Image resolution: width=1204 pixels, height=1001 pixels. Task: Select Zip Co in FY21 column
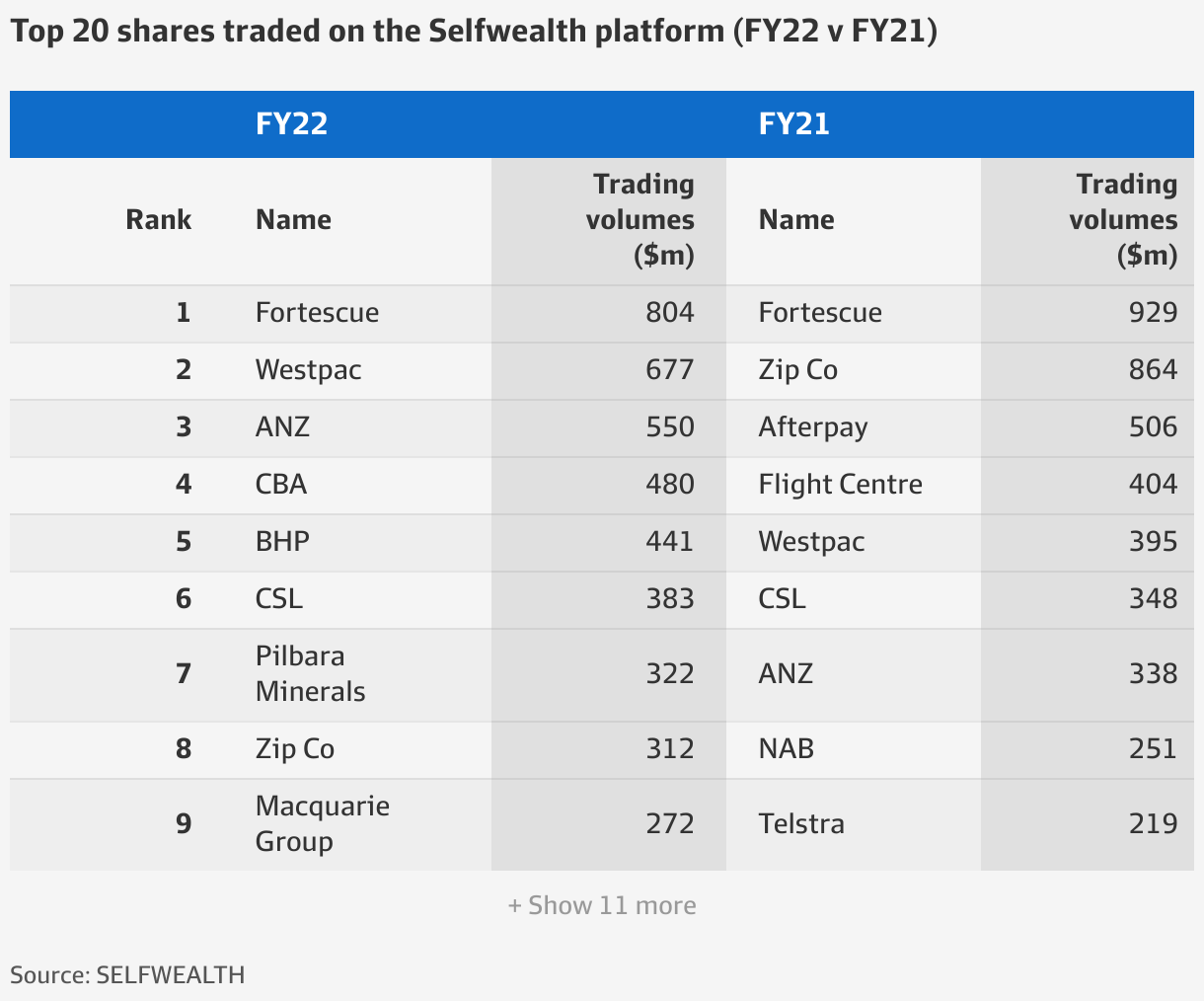point(797,370)
